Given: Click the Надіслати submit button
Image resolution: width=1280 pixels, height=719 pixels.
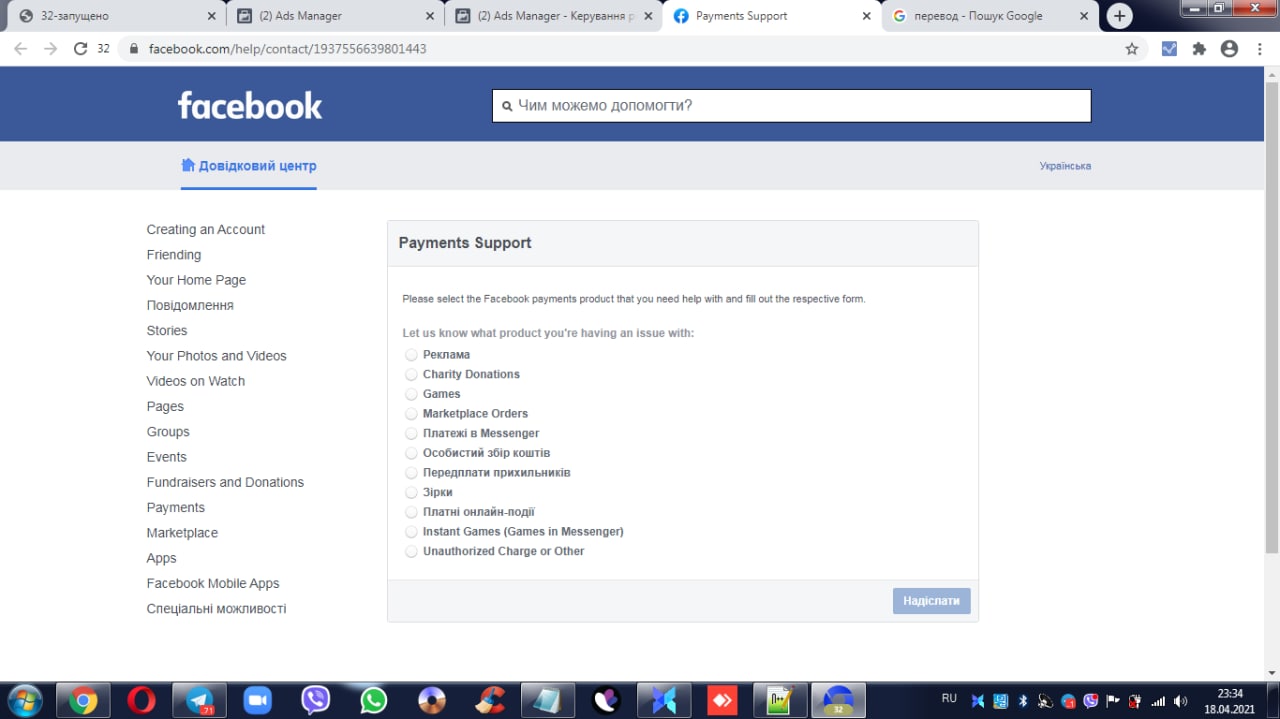Looking at the screenshot, I should click(x=931, y=601).
